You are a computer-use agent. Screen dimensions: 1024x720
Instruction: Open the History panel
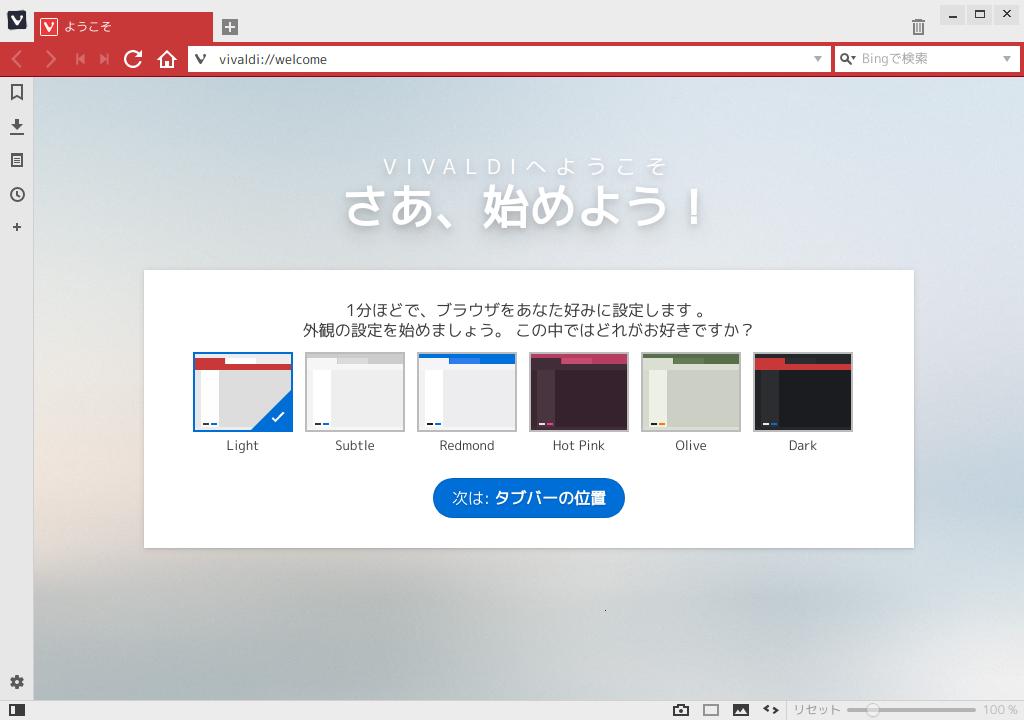coord(17,194)
